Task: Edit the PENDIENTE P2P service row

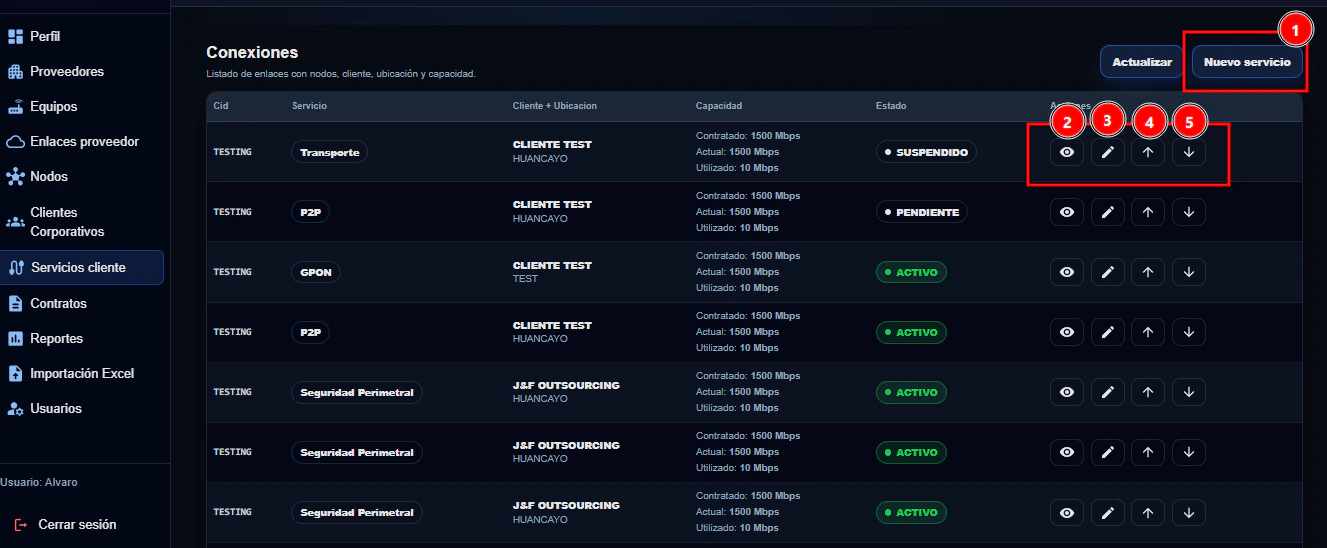Action: pyautogui.click(x=1107, y=212)
